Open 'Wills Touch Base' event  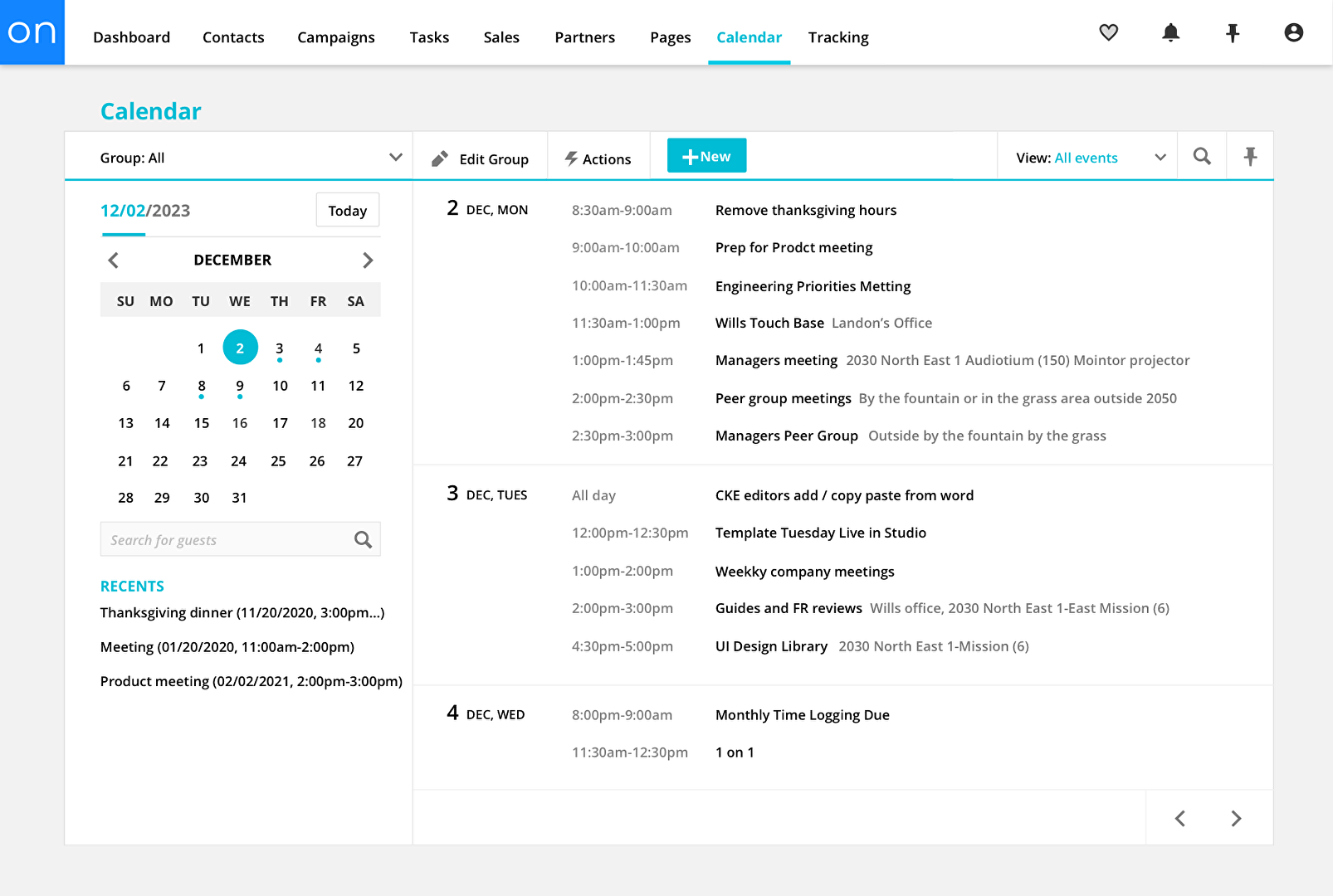point(769,324)
